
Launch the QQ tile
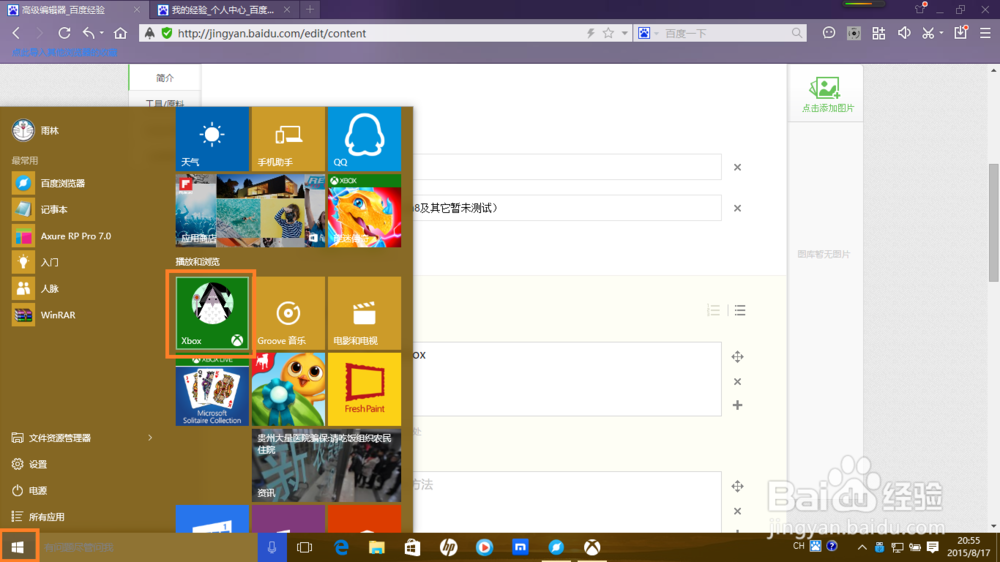[x=364, y=139]
